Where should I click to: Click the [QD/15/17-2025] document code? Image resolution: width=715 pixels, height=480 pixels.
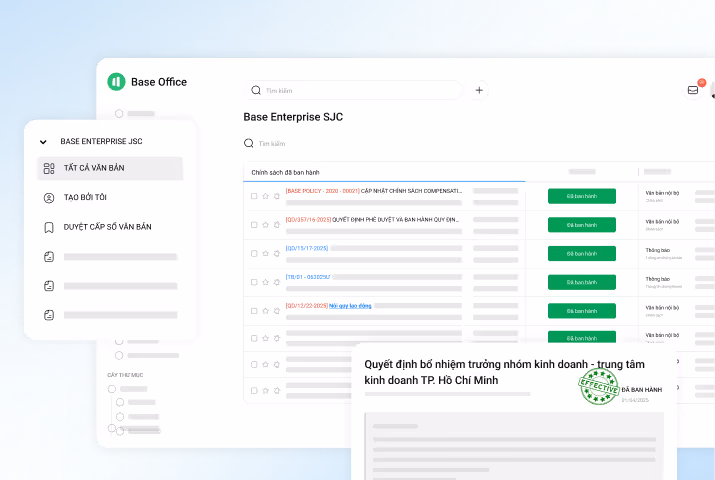coord(307,248)
